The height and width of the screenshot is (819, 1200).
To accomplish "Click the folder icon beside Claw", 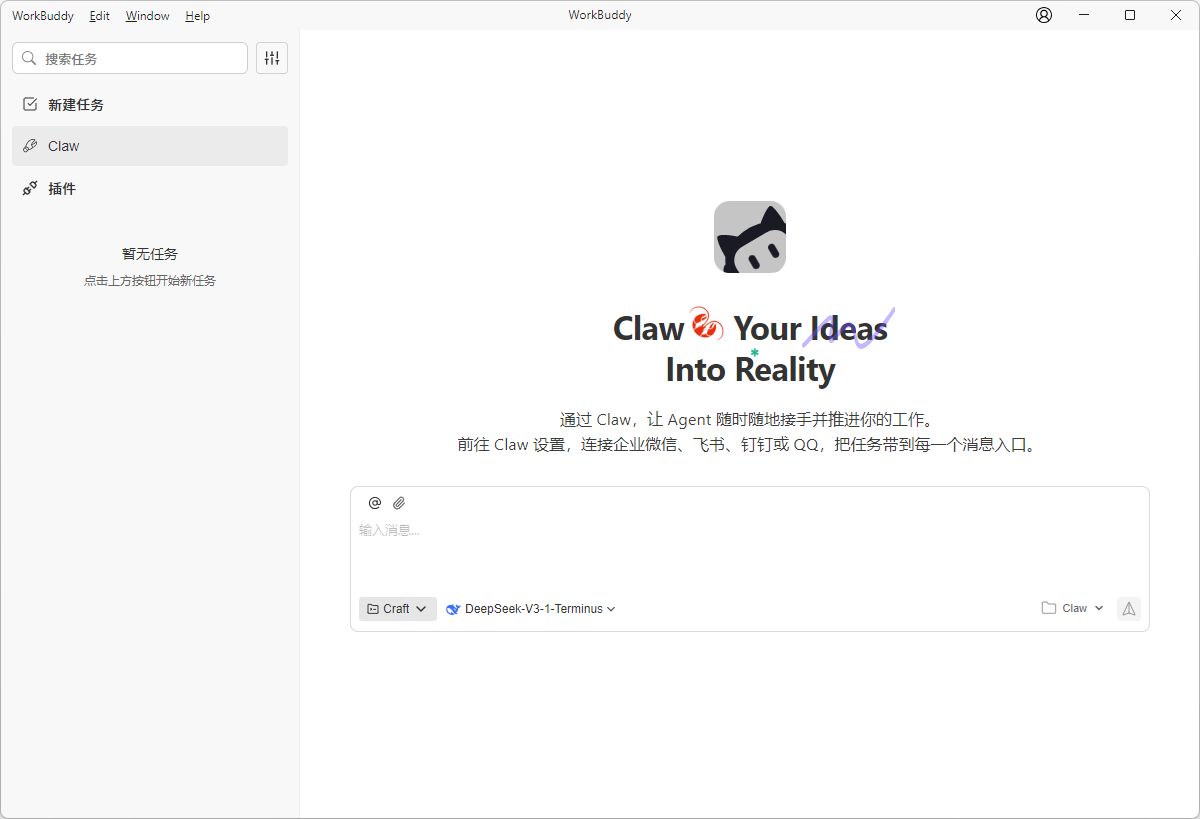I will [1049, 608].
